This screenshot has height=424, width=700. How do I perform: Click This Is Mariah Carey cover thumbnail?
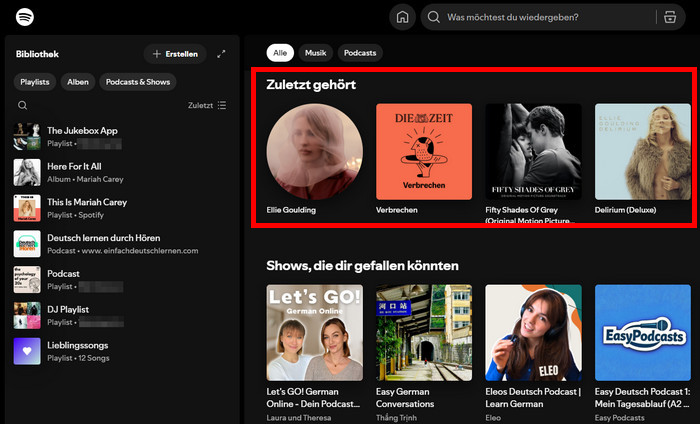[27, 208]
